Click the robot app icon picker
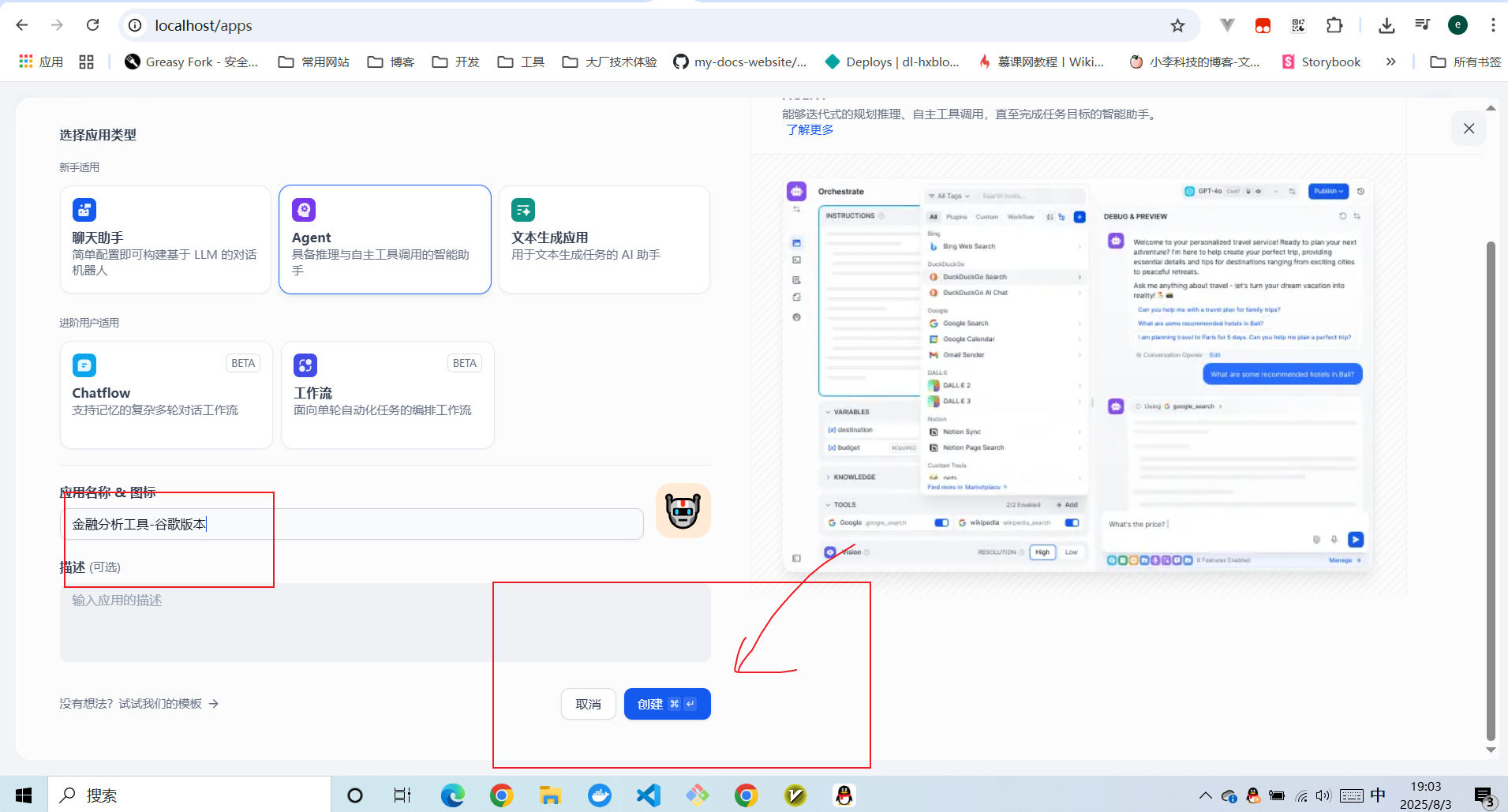The image size is (1508, 812). [683, 511]
